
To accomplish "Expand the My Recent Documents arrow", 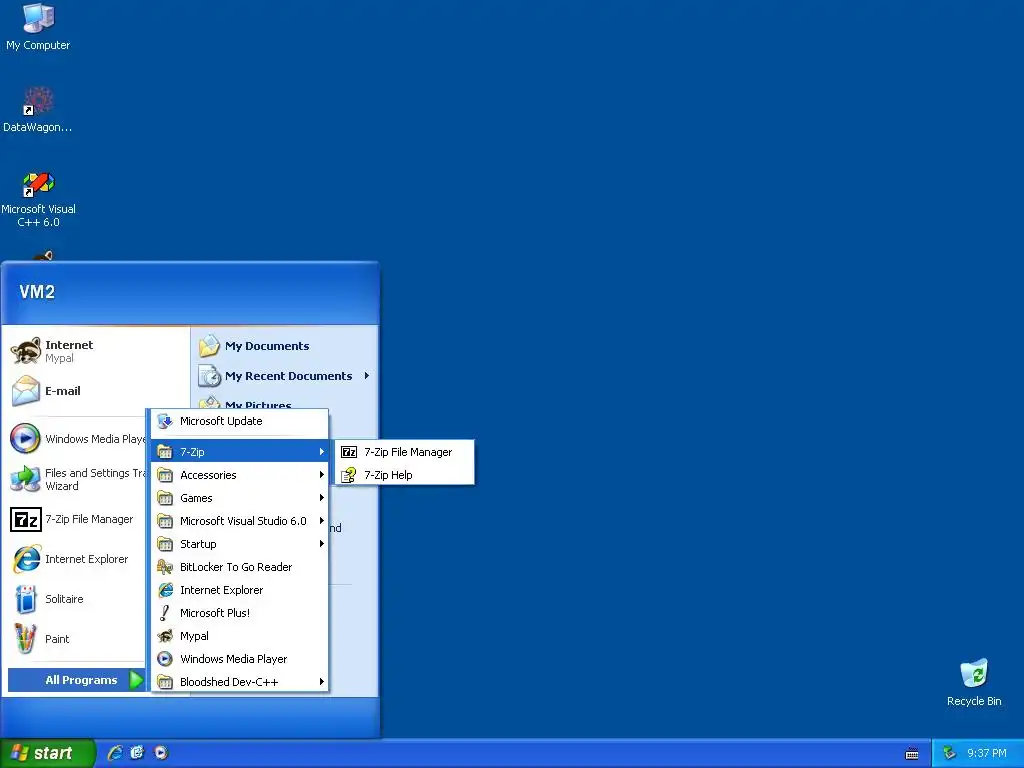I will point(366,376).
